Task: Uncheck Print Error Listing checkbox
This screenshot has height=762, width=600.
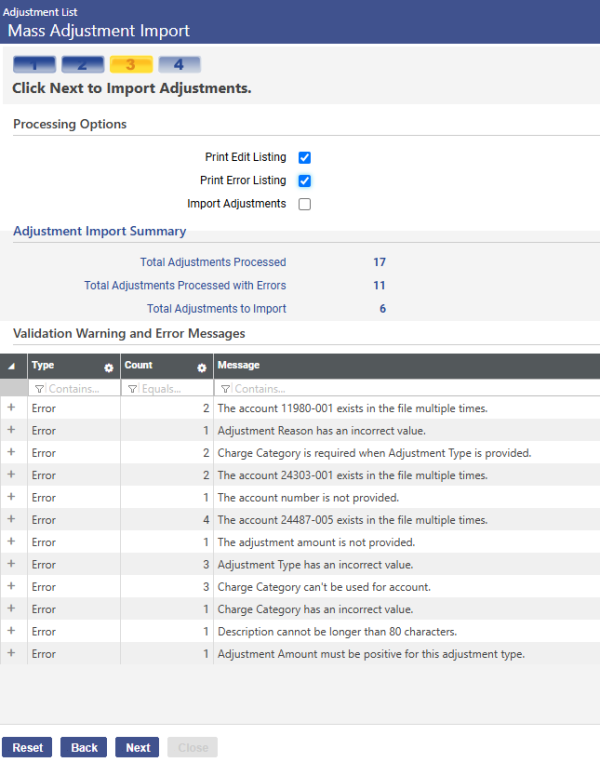Action: (x=305, y=181)
